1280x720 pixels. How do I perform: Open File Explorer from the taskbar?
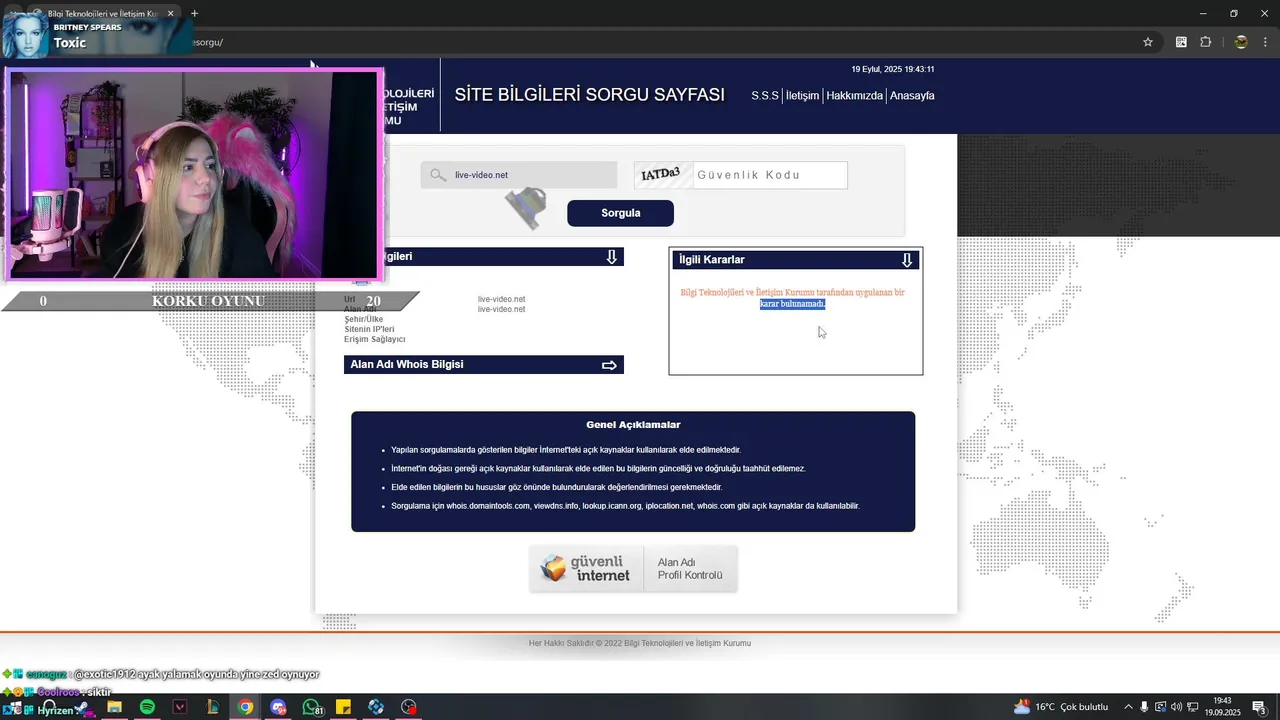point(114,707)
